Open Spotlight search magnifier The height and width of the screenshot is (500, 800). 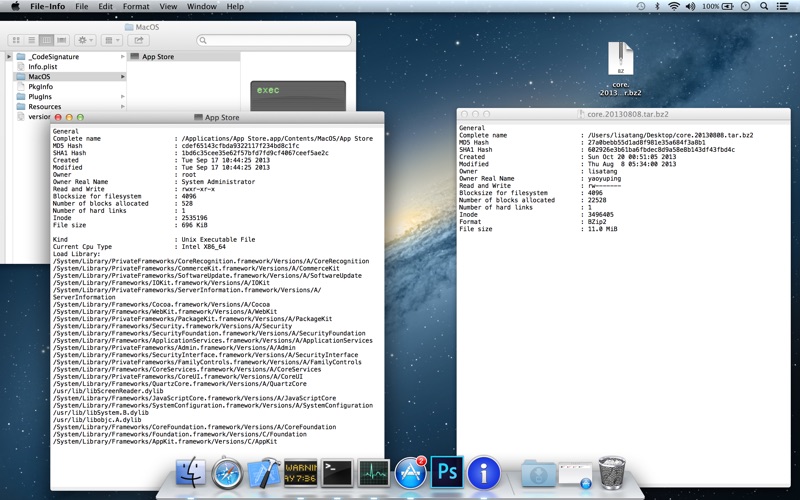[x=764, y=6]
